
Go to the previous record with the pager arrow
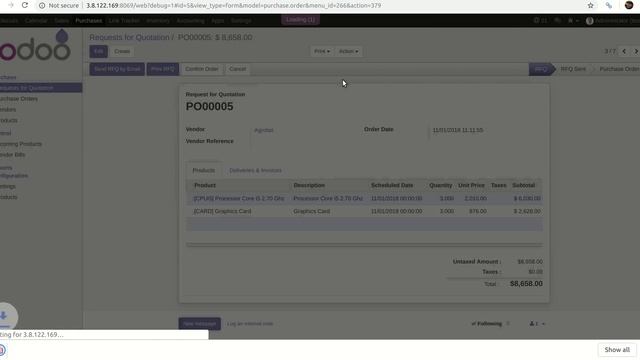pyautogui.click(x=624, y=51)
